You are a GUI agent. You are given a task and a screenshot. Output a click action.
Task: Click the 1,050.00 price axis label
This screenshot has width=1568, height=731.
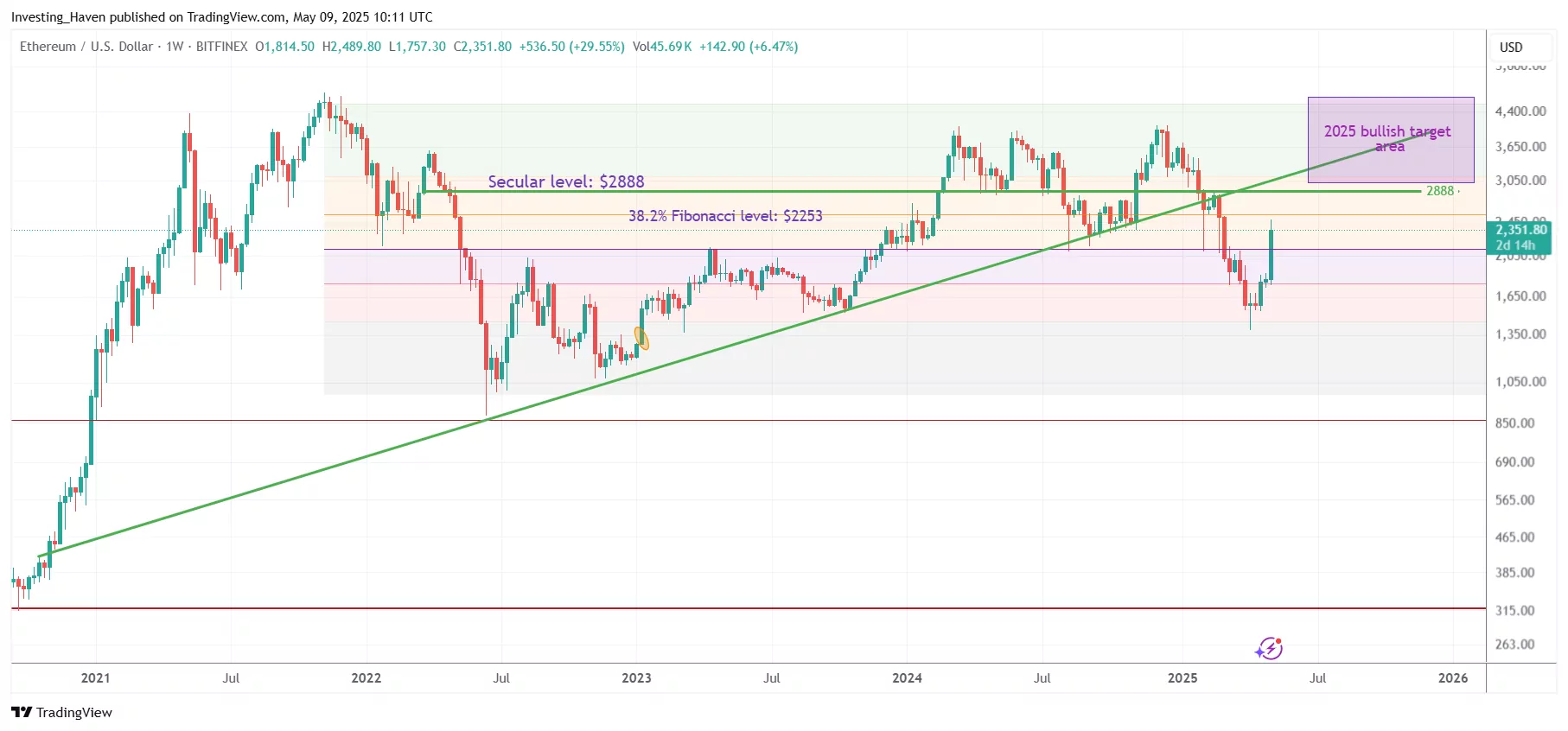(1520, 382)
